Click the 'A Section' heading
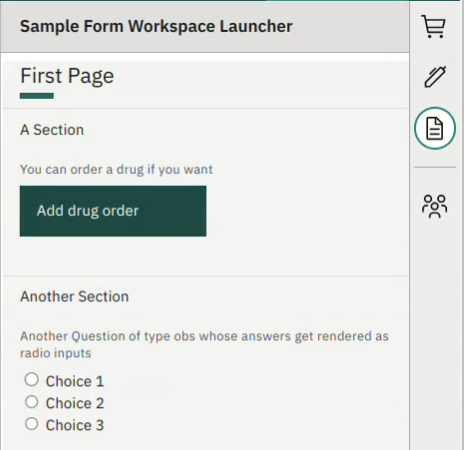This screenshot has width=464, height=450. [x=52, y=130]
